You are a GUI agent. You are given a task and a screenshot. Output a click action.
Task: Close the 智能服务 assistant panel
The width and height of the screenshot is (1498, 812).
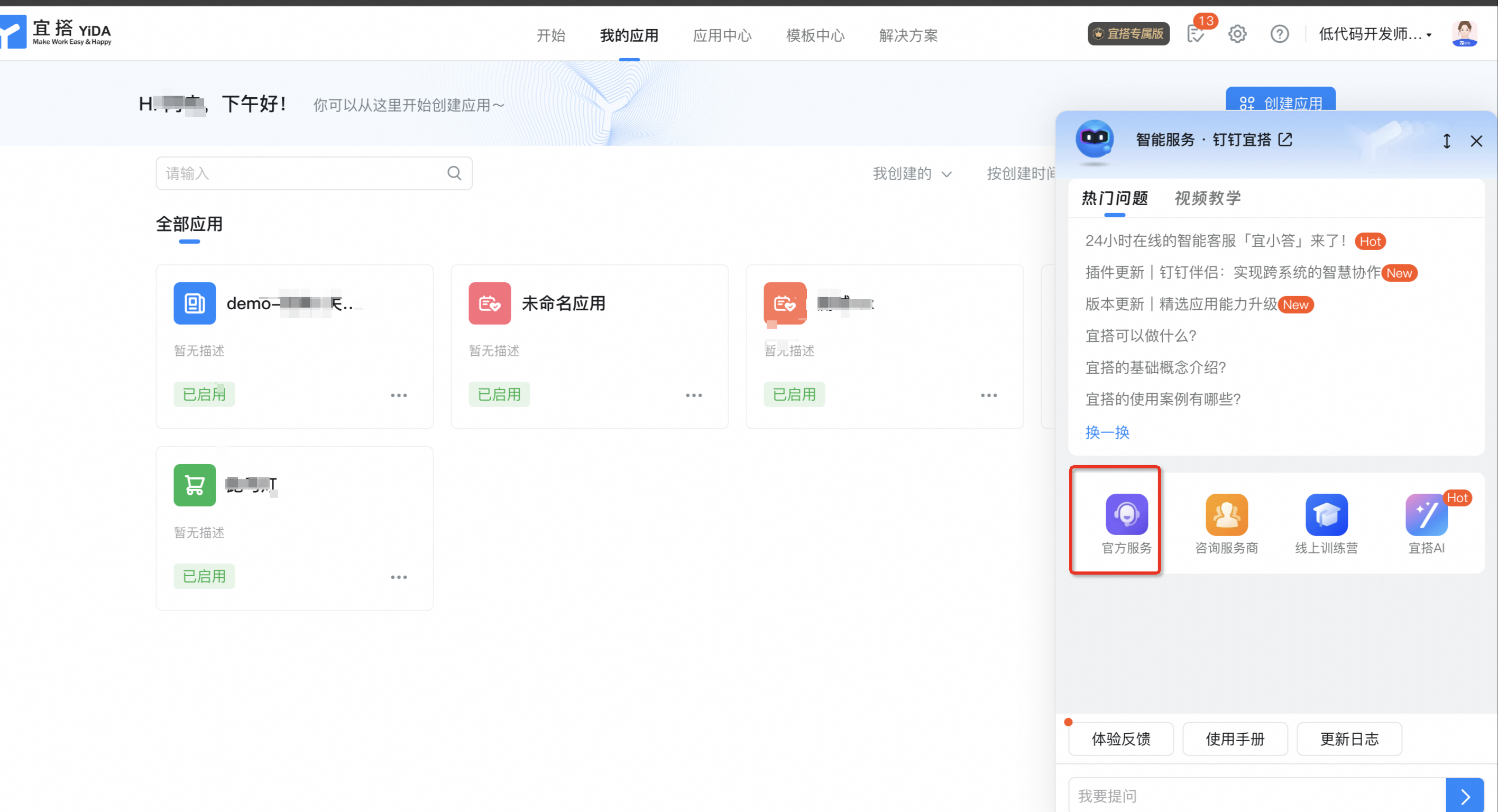pos(1476,141)
